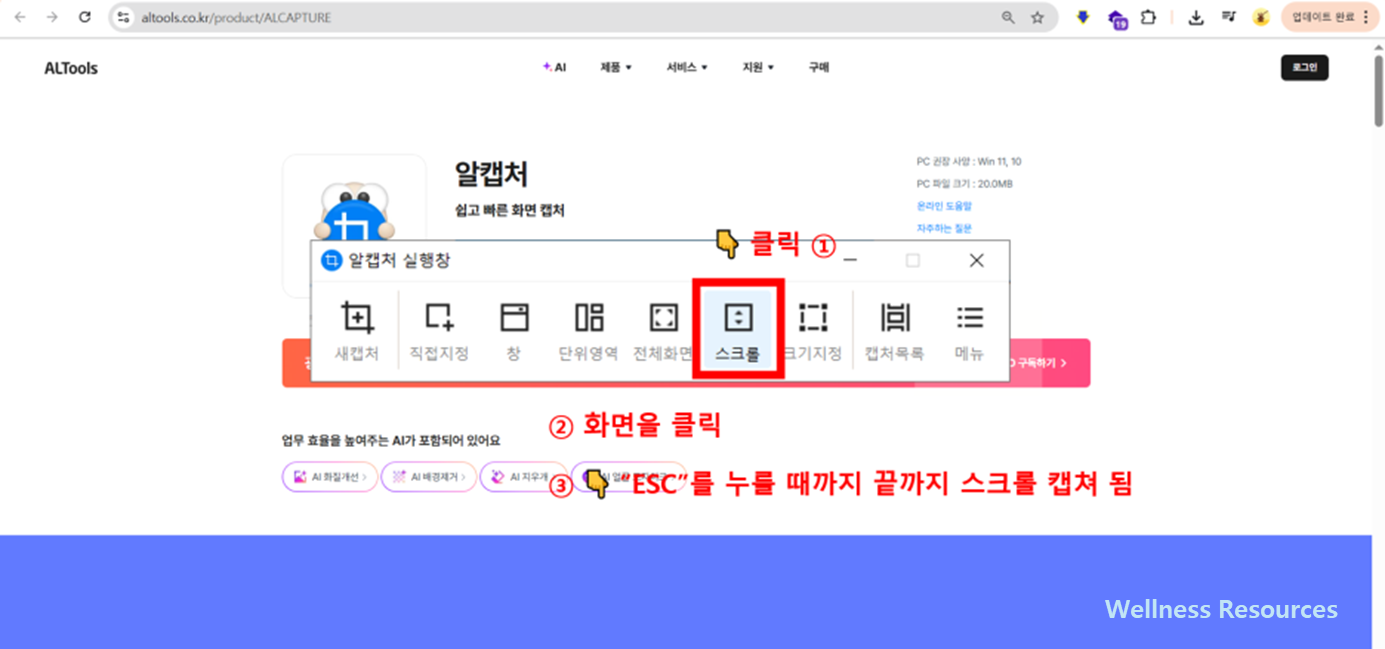Bookmark this page with the star
Image resolution: width=1385 pixels, height=649 pixels.
(x=1037, y=17)
